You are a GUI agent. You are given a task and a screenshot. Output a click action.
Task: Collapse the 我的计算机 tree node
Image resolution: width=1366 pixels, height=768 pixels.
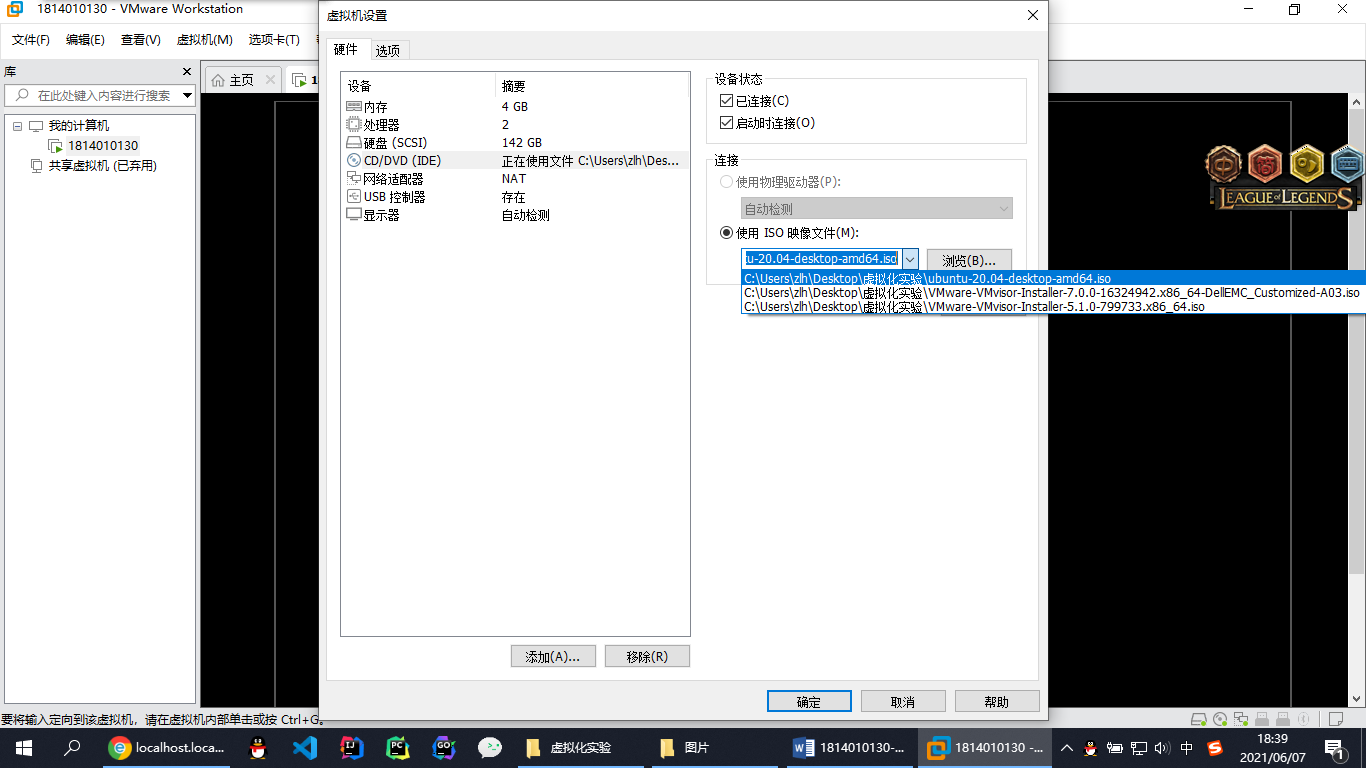point(17,126)
